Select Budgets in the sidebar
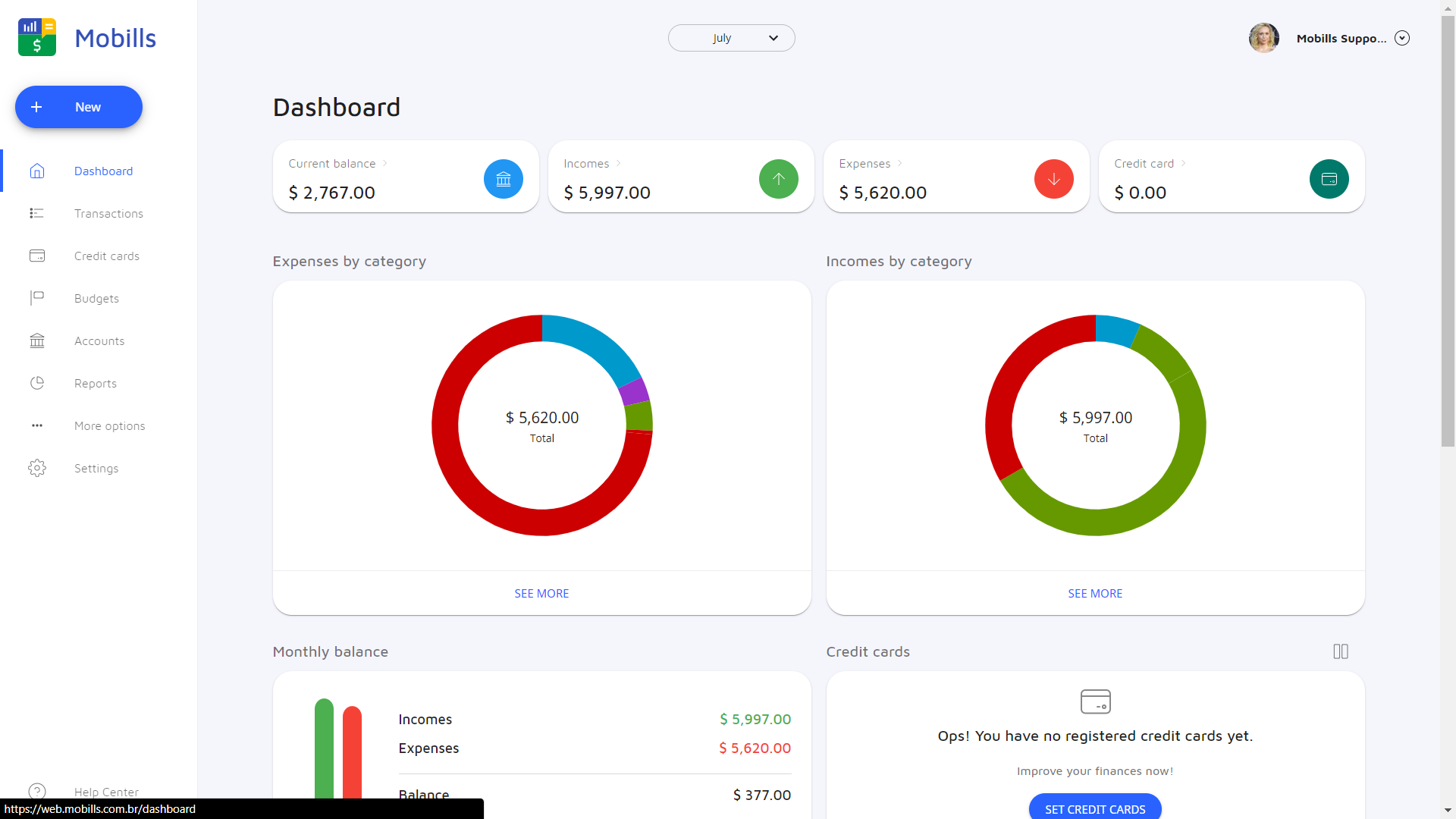Image resolution: width=1456 pixels, height=819 pixels. [x=99, y=298]
